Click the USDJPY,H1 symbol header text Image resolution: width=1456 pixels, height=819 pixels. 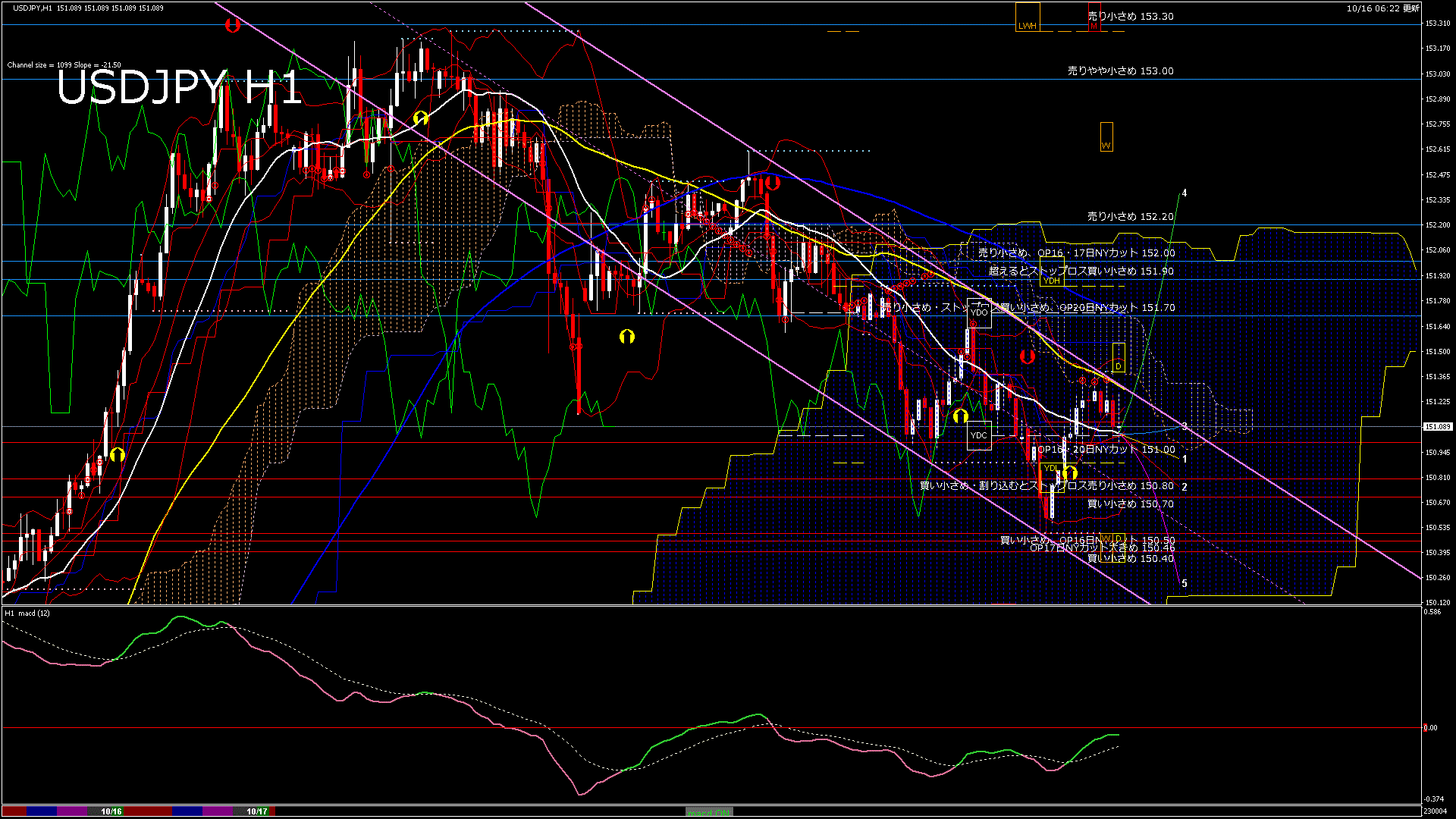pyautogui.click(x=33, y=8)
